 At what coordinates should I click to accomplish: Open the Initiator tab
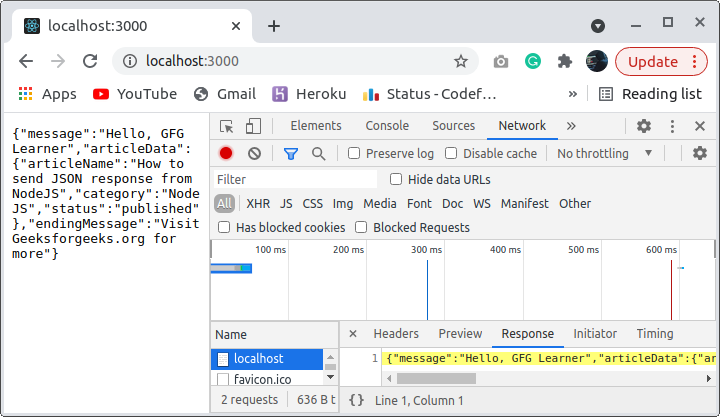(x=595, y=333)
